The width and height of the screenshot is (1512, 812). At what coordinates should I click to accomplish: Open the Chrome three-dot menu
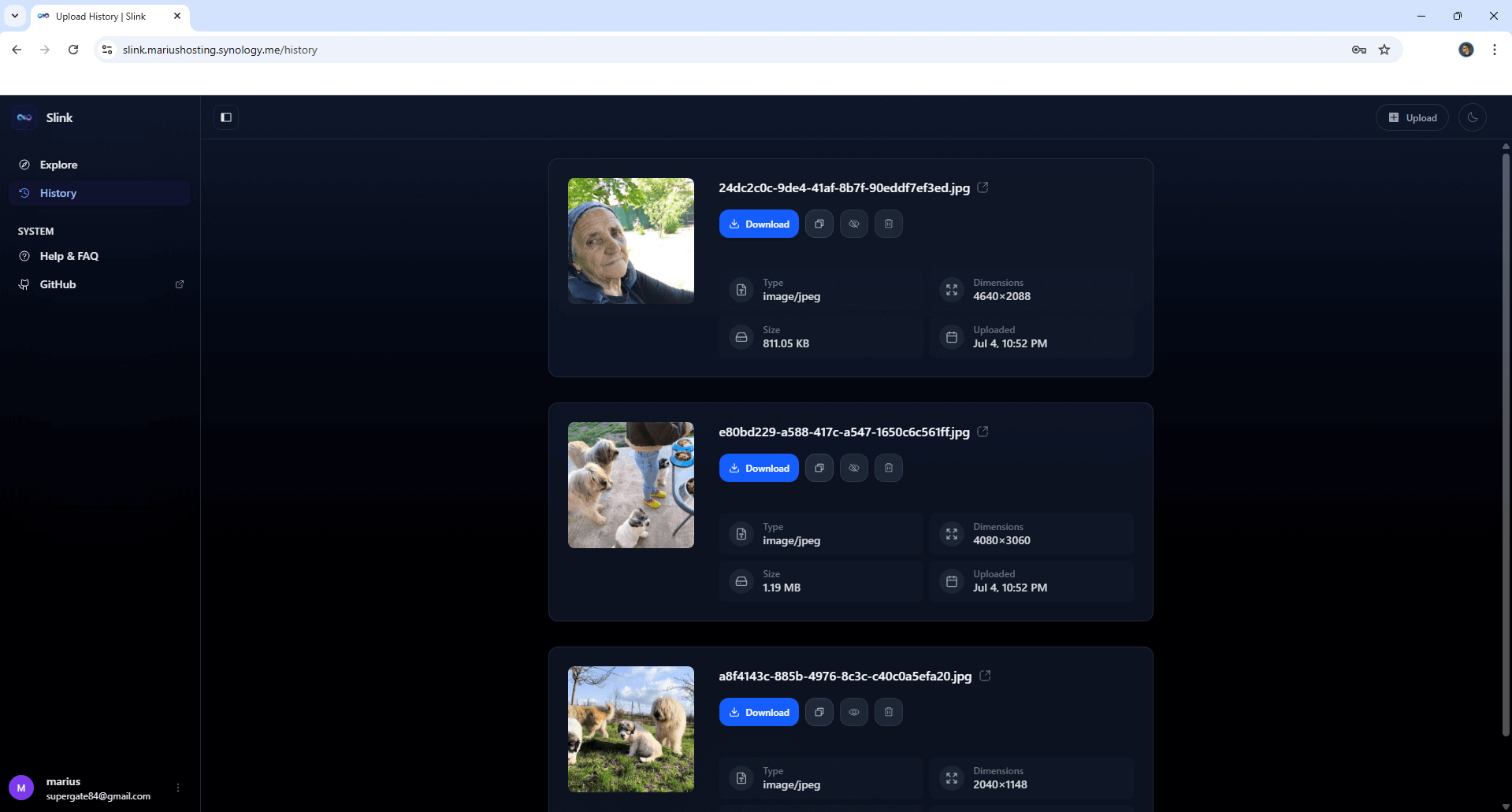tap(1495, 50)
